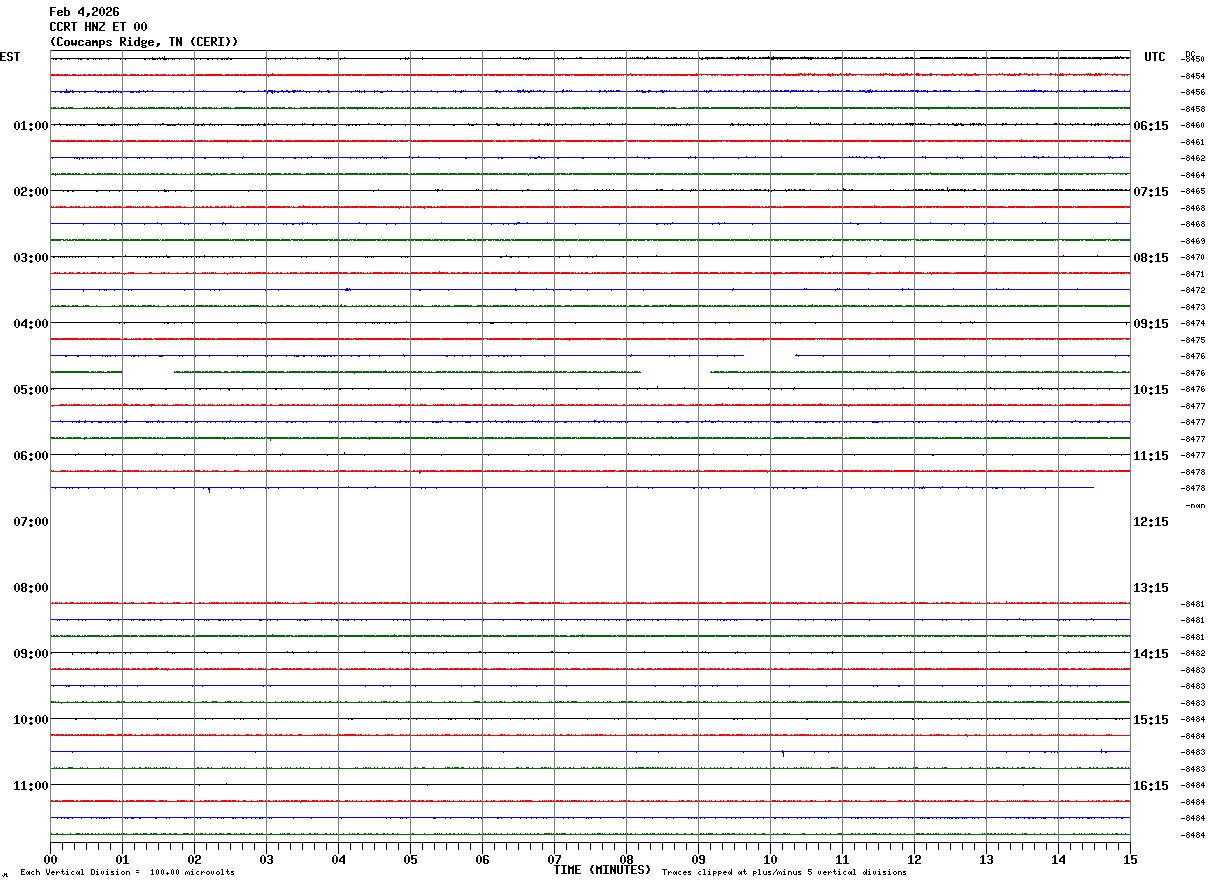The width and height of the screenshot is (1210, 886).
Task: Click minute 03 on the time axis
Action: (266, 860)
